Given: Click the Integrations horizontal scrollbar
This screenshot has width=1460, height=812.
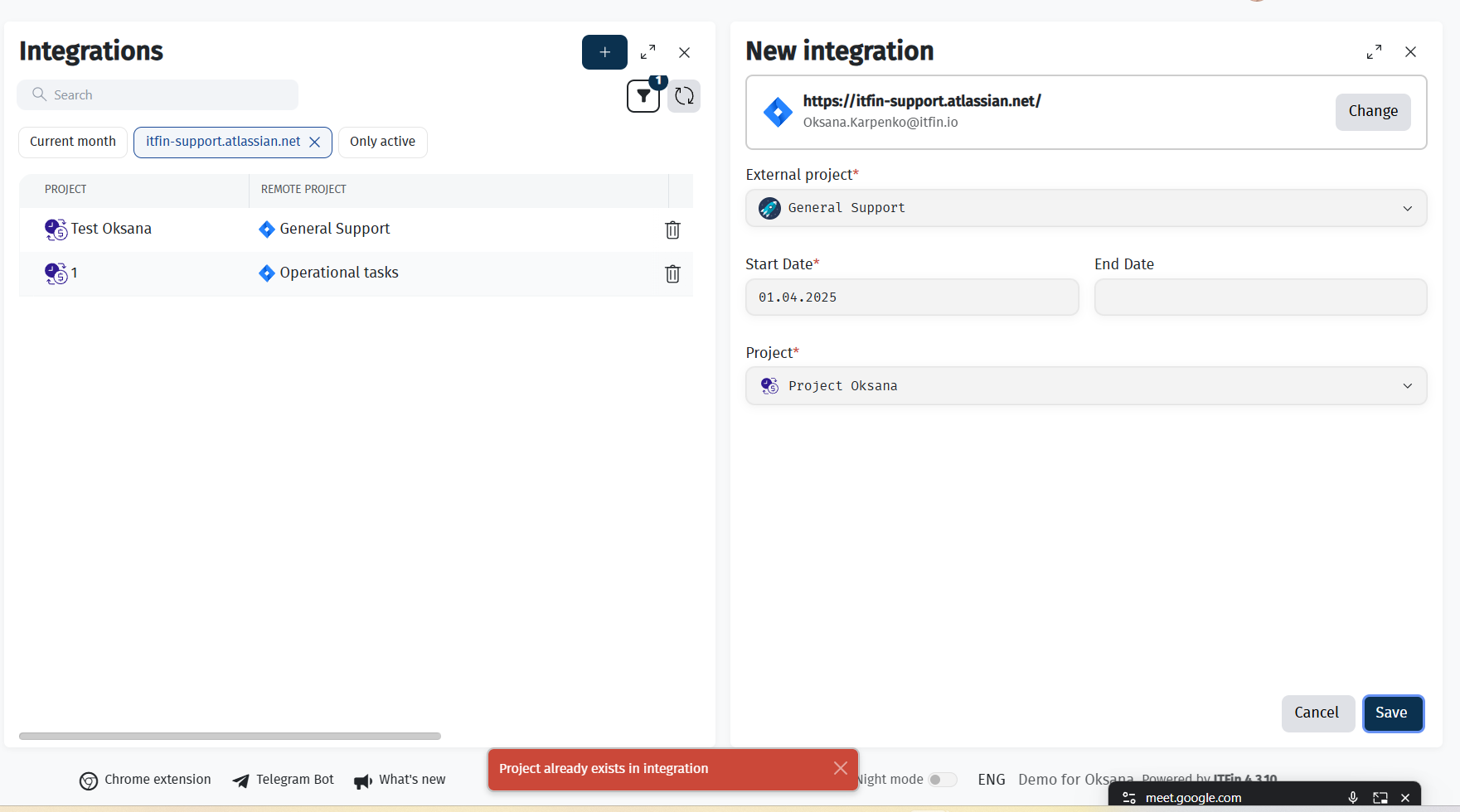Looking at the screenshot, I should point(230,736).
